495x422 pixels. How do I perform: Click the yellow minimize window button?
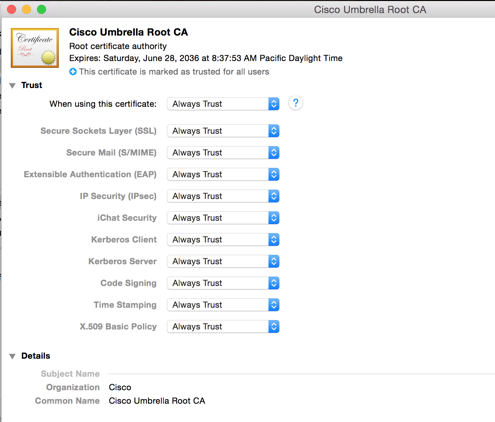27,9
